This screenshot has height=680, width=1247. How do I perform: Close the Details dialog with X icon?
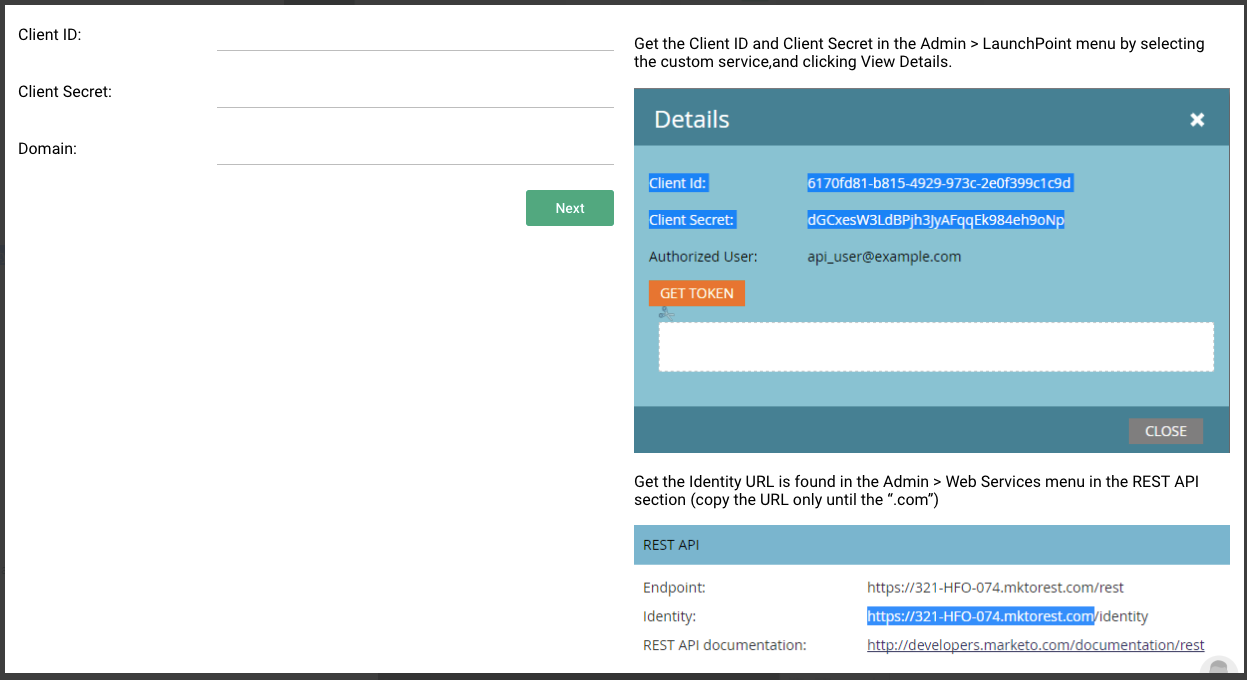coord(1197,120)
